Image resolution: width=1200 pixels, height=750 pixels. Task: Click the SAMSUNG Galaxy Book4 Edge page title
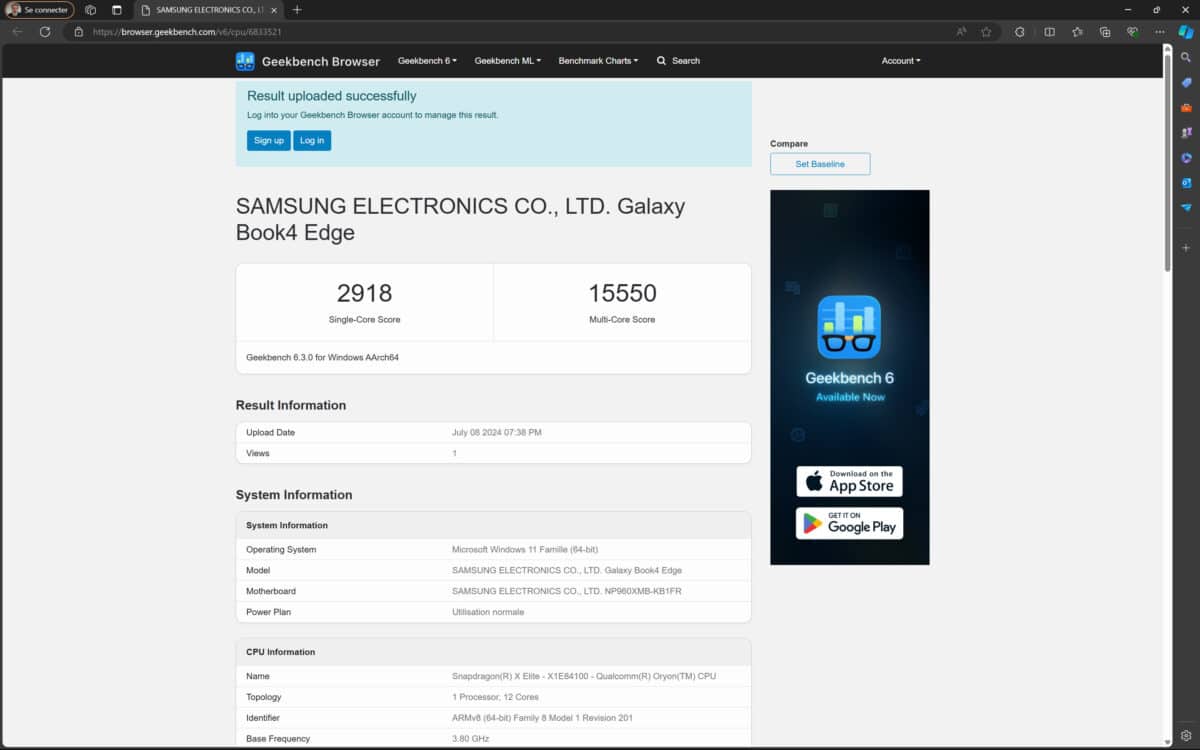tap(461, 219)
